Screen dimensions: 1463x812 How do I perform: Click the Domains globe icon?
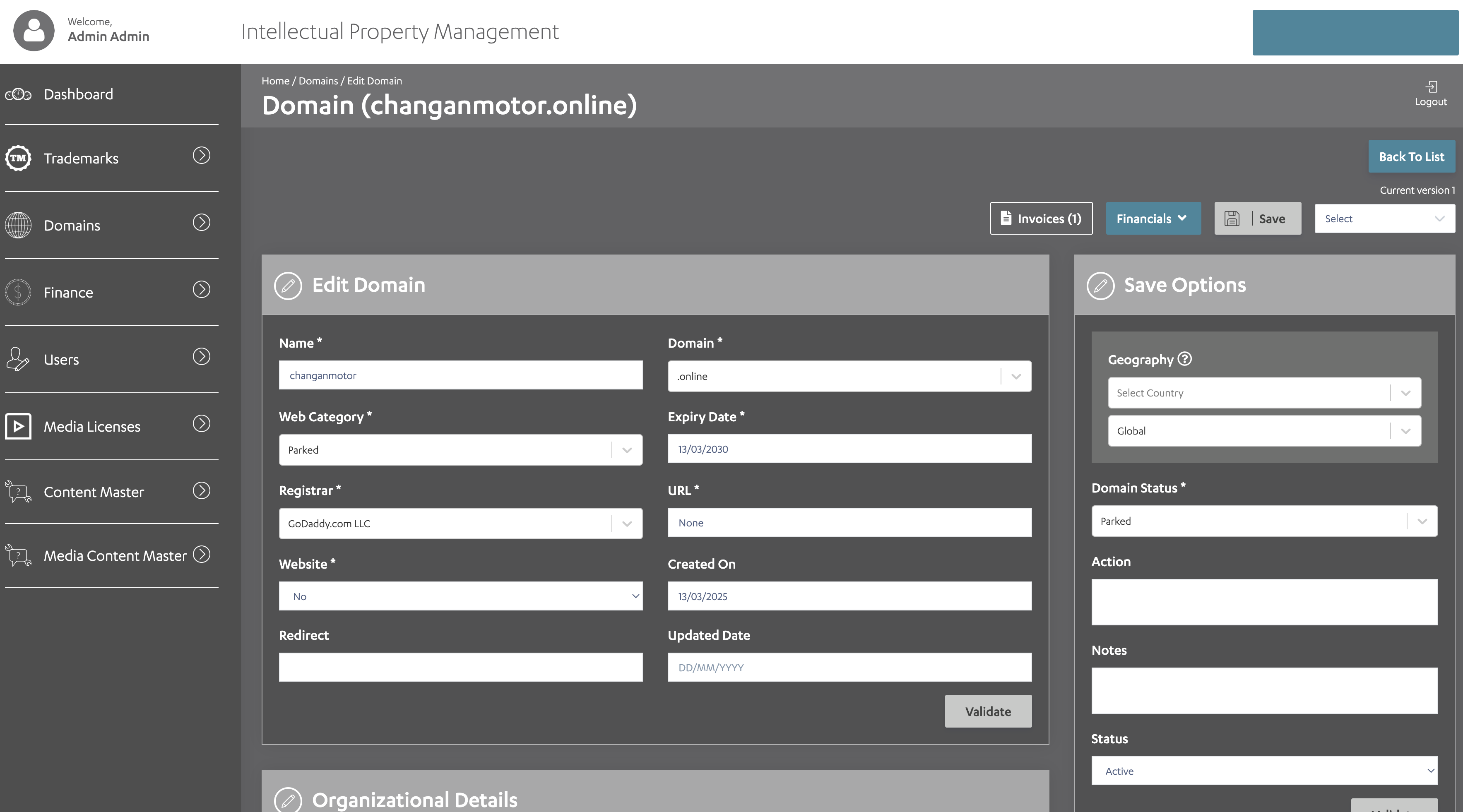pos(18,226)
